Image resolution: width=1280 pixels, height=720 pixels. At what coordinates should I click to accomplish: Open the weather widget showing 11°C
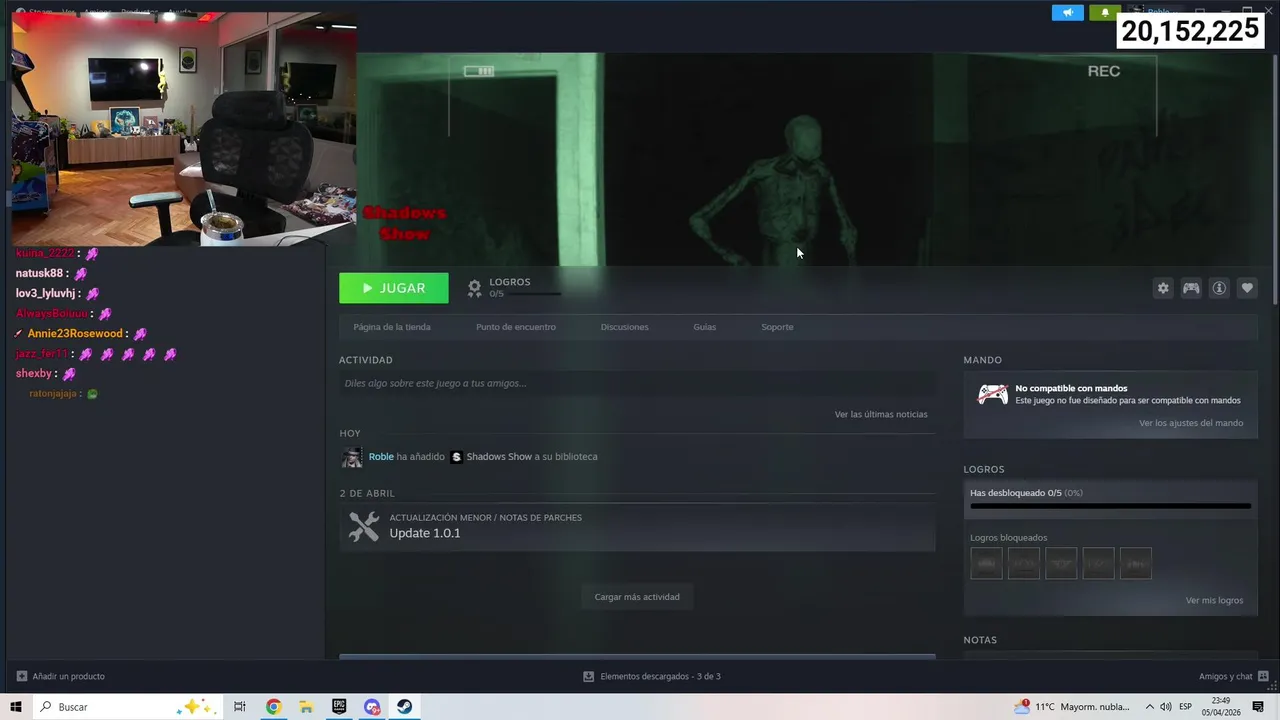1071,707
